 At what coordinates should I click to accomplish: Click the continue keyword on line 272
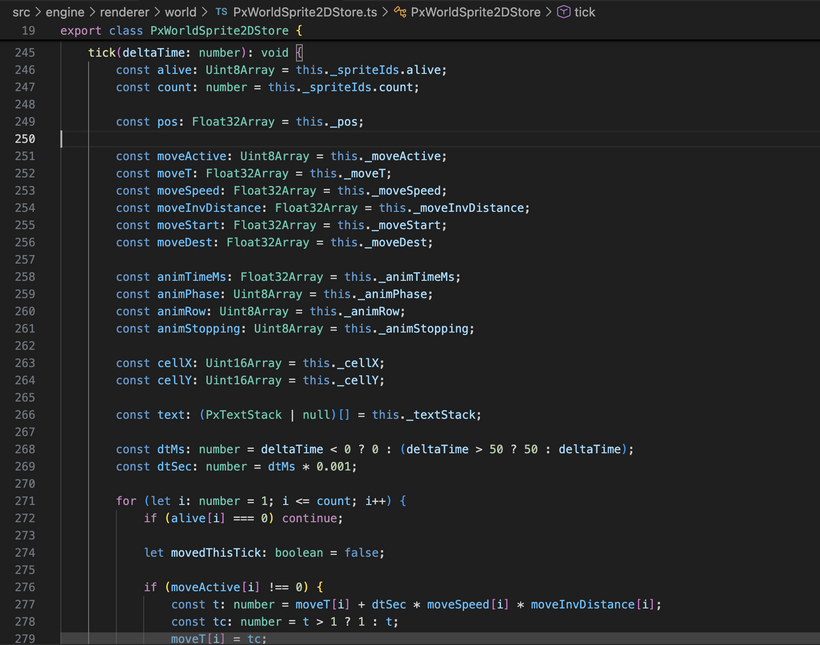pos(313,519)
